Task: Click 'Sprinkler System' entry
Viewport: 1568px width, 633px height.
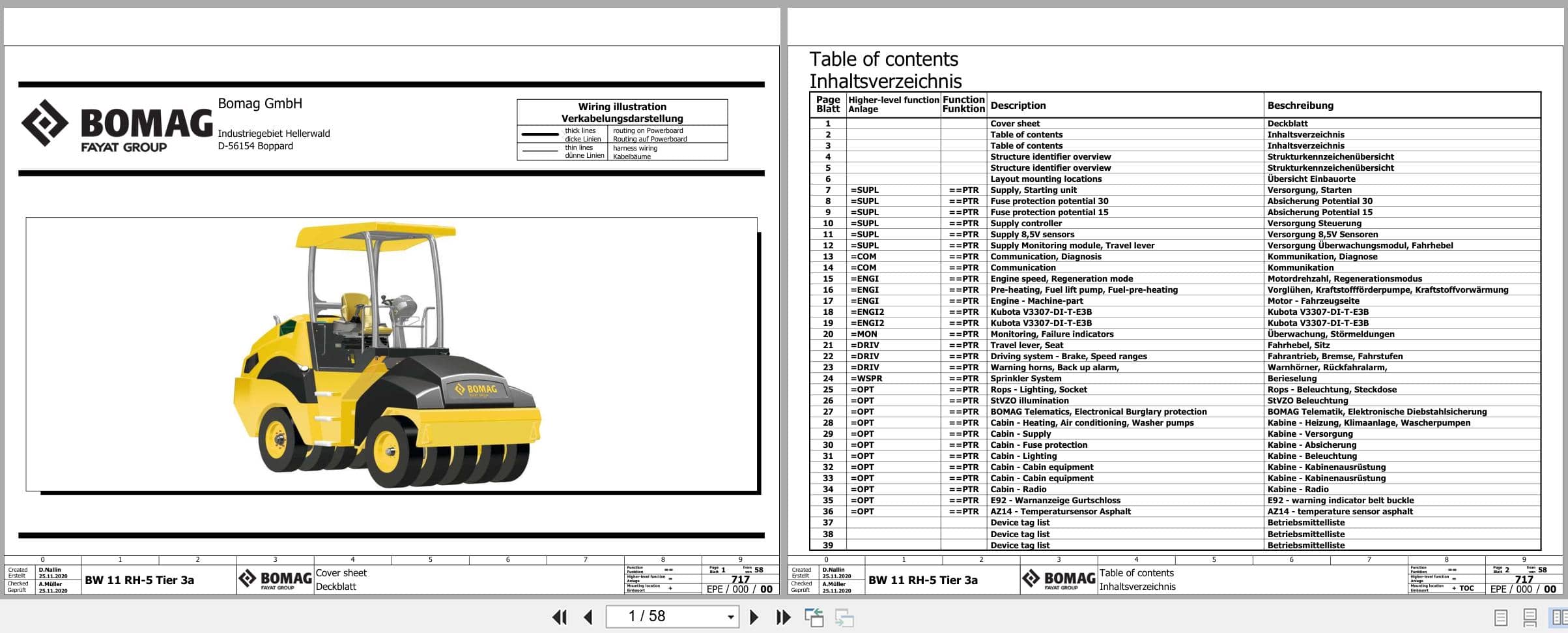Action: (1025, 379)
